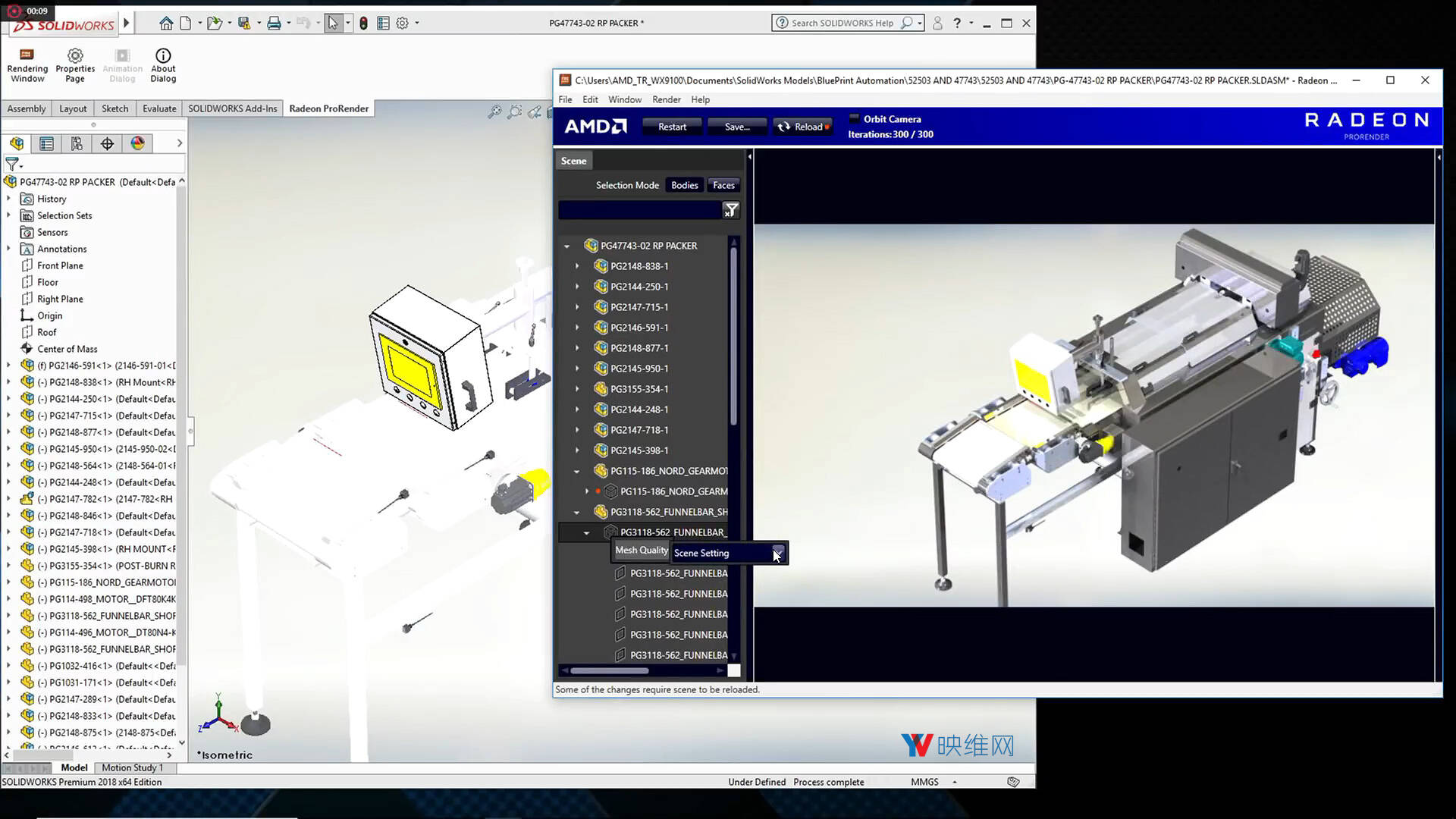Click the Reload button
This screenshot has width=1456, height=819.
802,127
